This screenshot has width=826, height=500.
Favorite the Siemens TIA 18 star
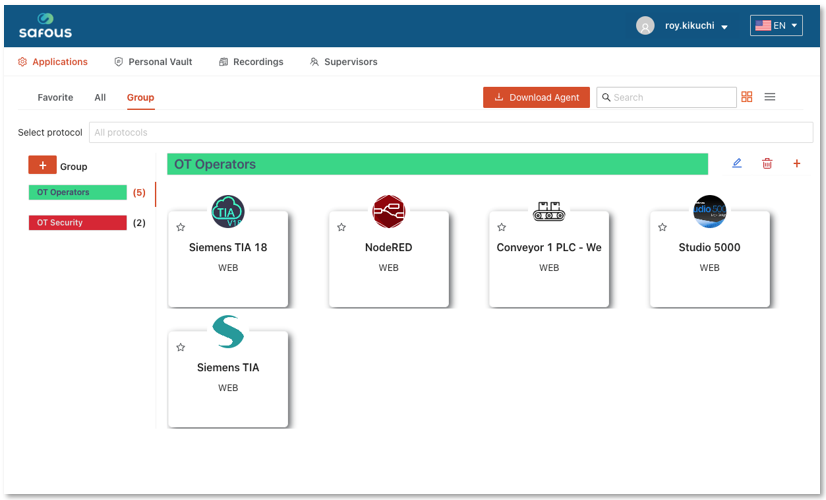181,228
